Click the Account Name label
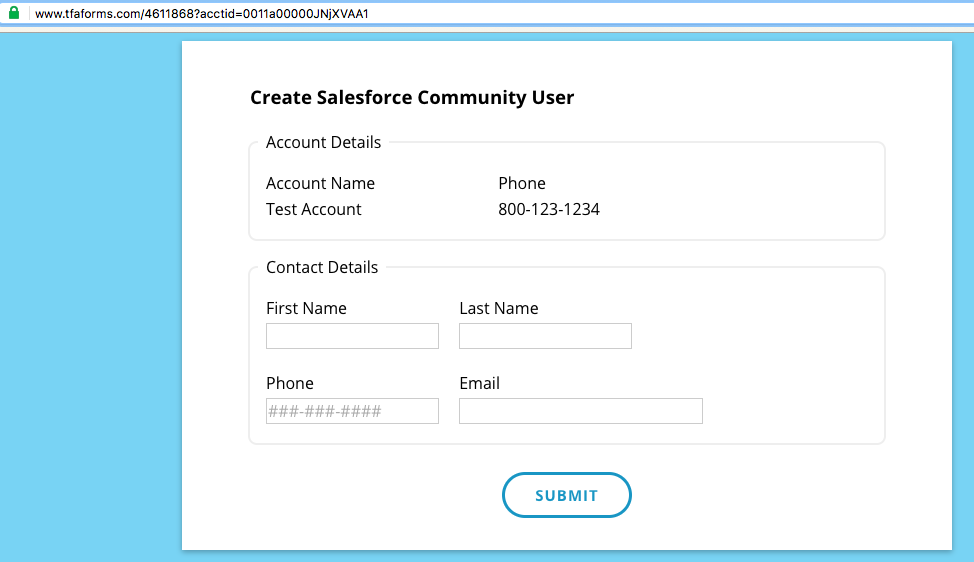The image size is (974, 562). 320,183
